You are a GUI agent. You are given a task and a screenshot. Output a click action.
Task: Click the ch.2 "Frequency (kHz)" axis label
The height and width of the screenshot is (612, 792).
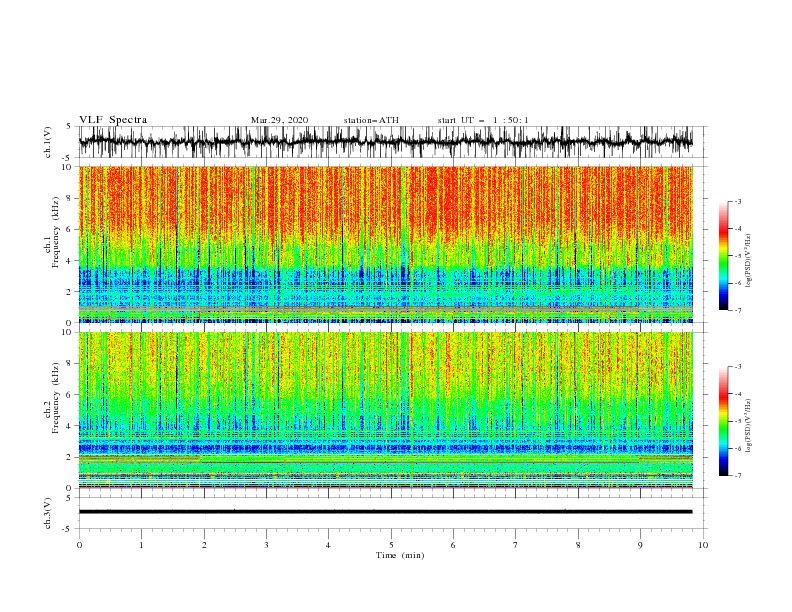click(x=56, y=398)
